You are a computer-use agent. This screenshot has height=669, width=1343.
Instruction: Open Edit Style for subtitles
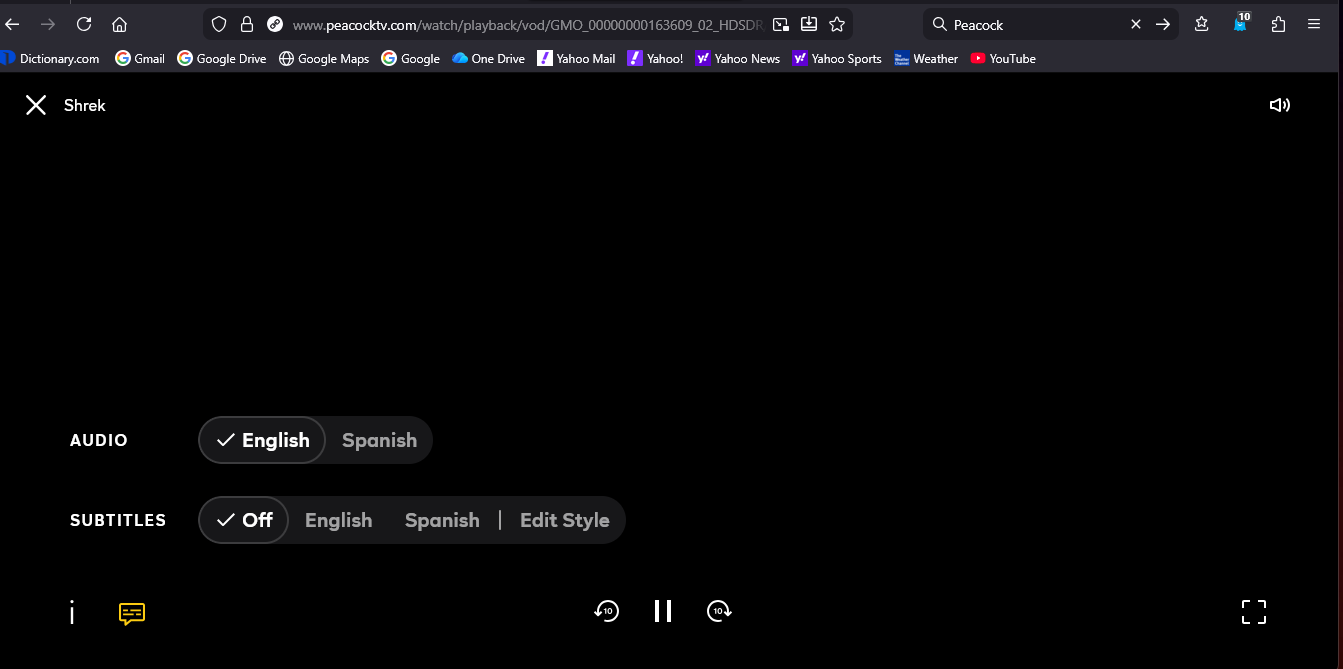(565, 520)
